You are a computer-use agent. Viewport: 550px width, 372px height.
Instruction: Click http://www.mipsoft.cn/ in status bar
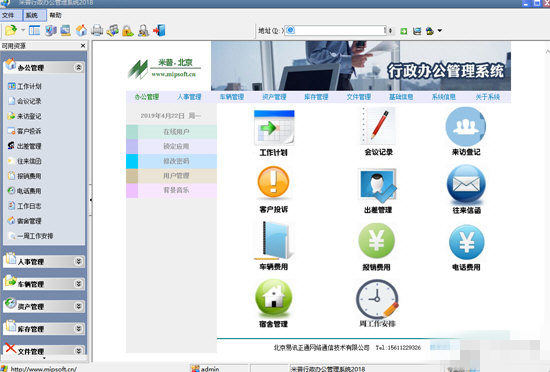43,369
